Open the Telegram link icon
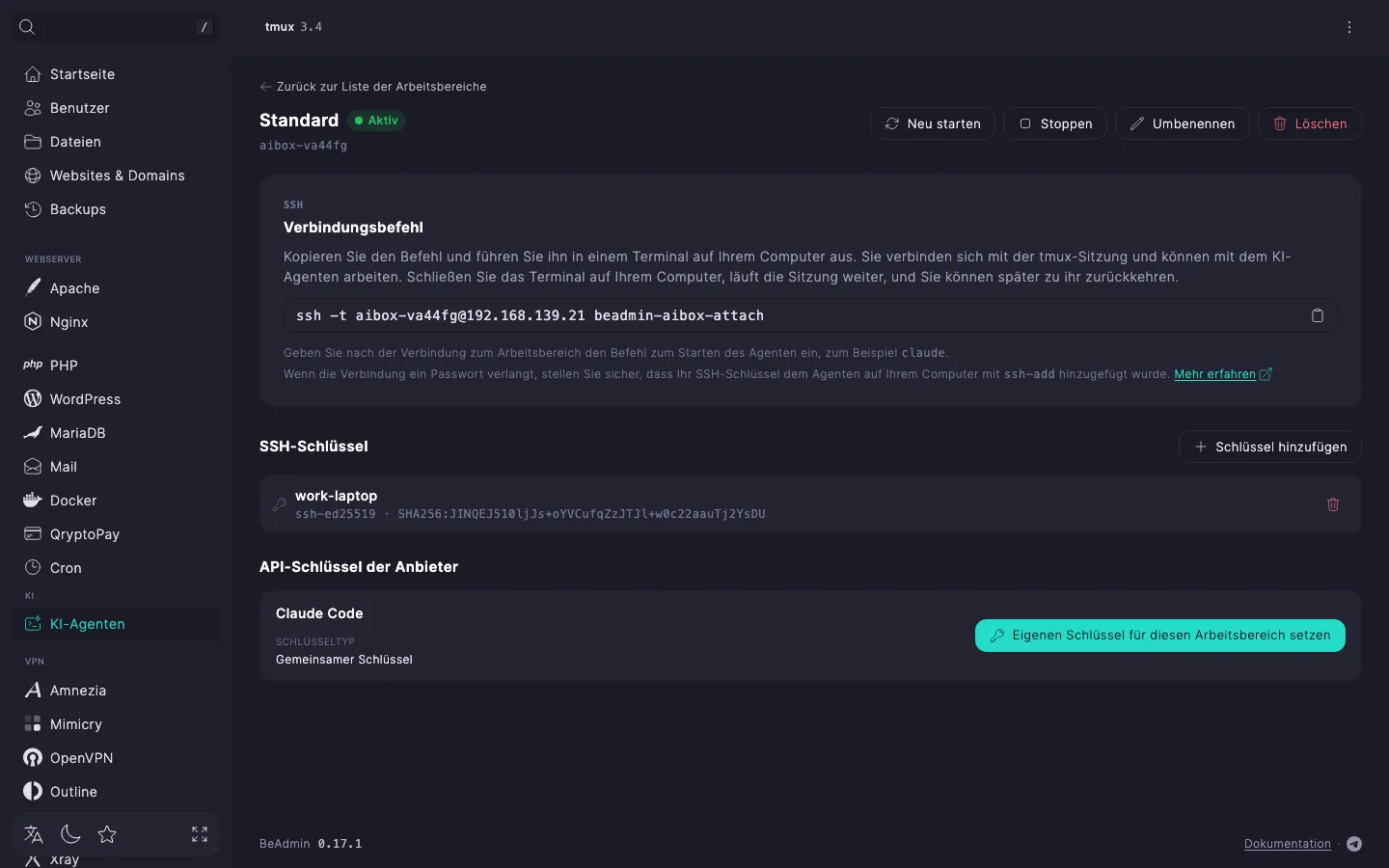Viewport: 1389px width, 868px height. pos(1354,844)
